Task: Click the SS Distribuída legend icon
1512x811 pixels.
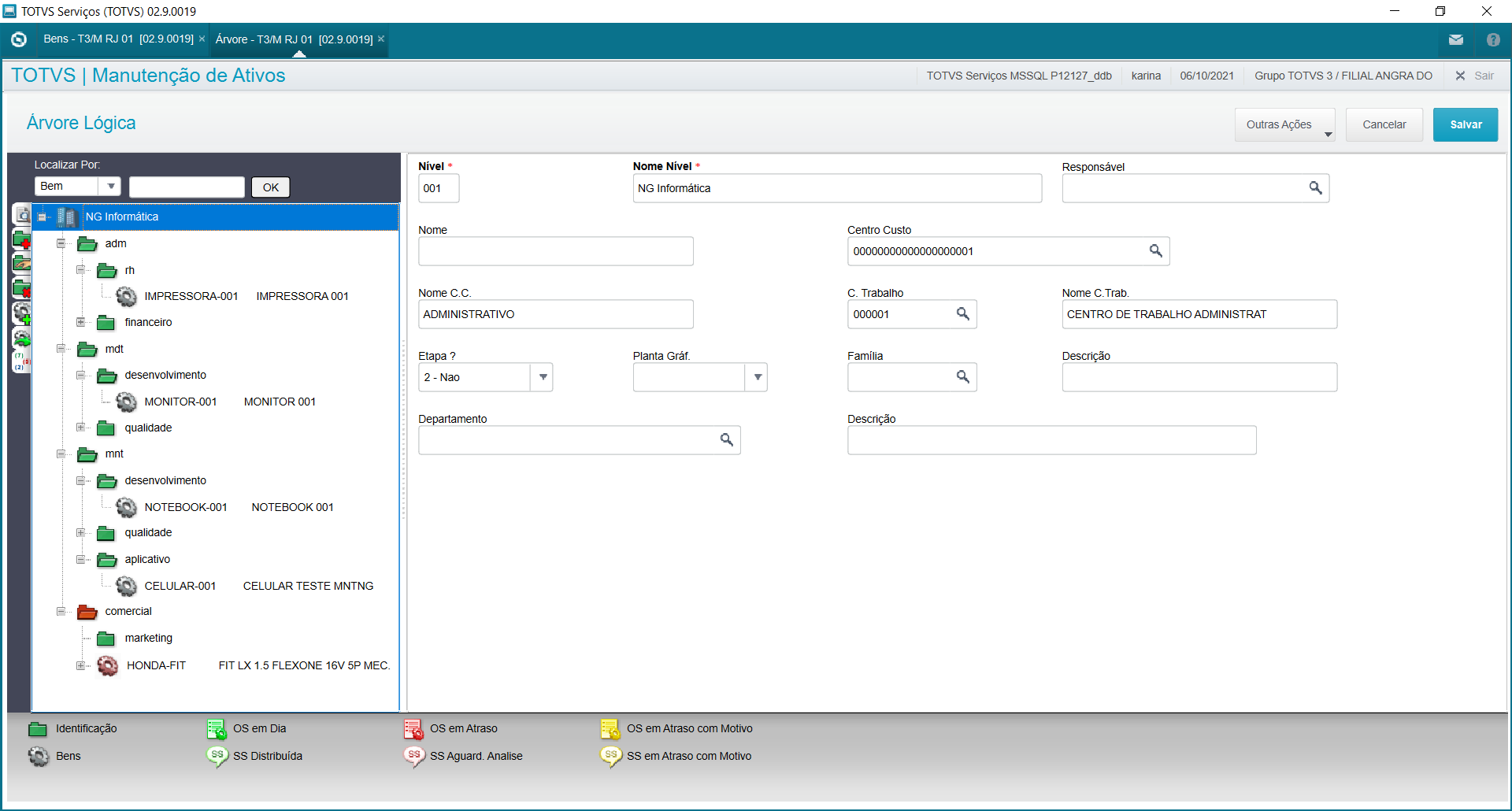Action: pyautogui.click(x=217, y=757)
